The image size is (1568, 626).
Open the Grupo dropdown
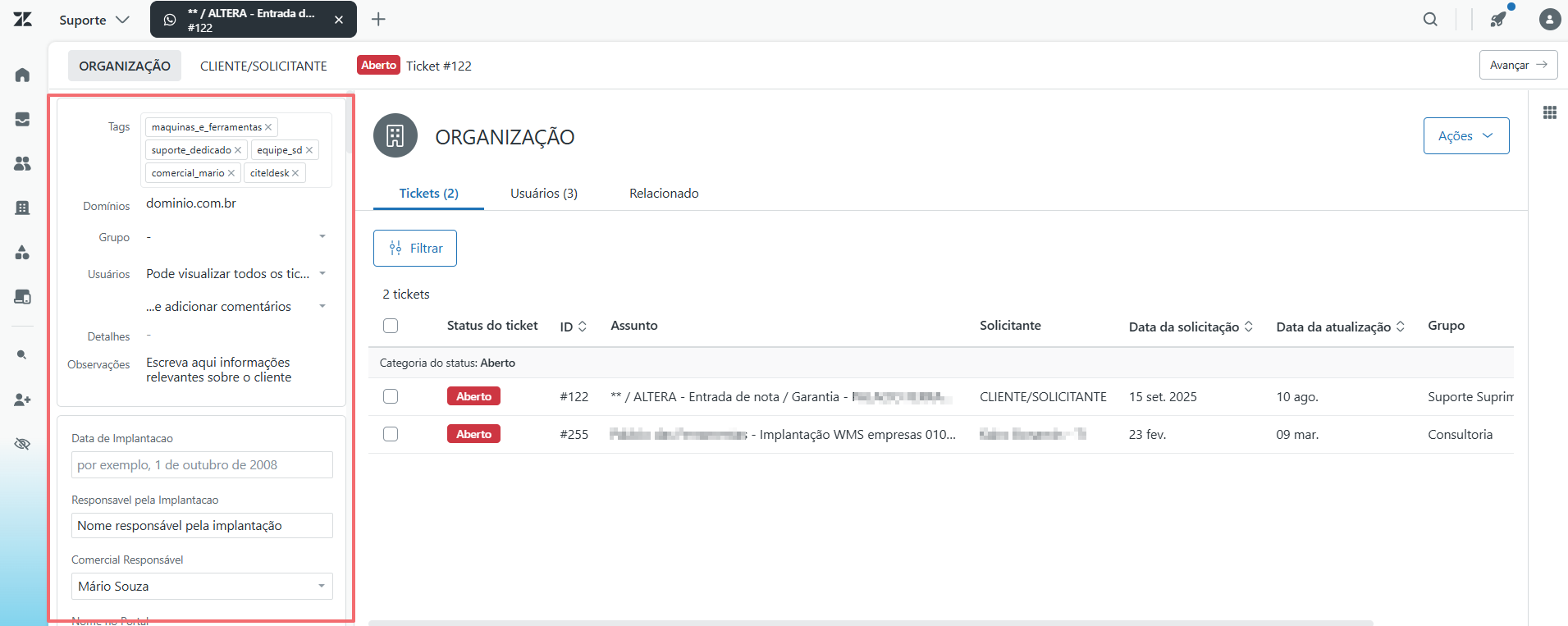pos(236,237)
